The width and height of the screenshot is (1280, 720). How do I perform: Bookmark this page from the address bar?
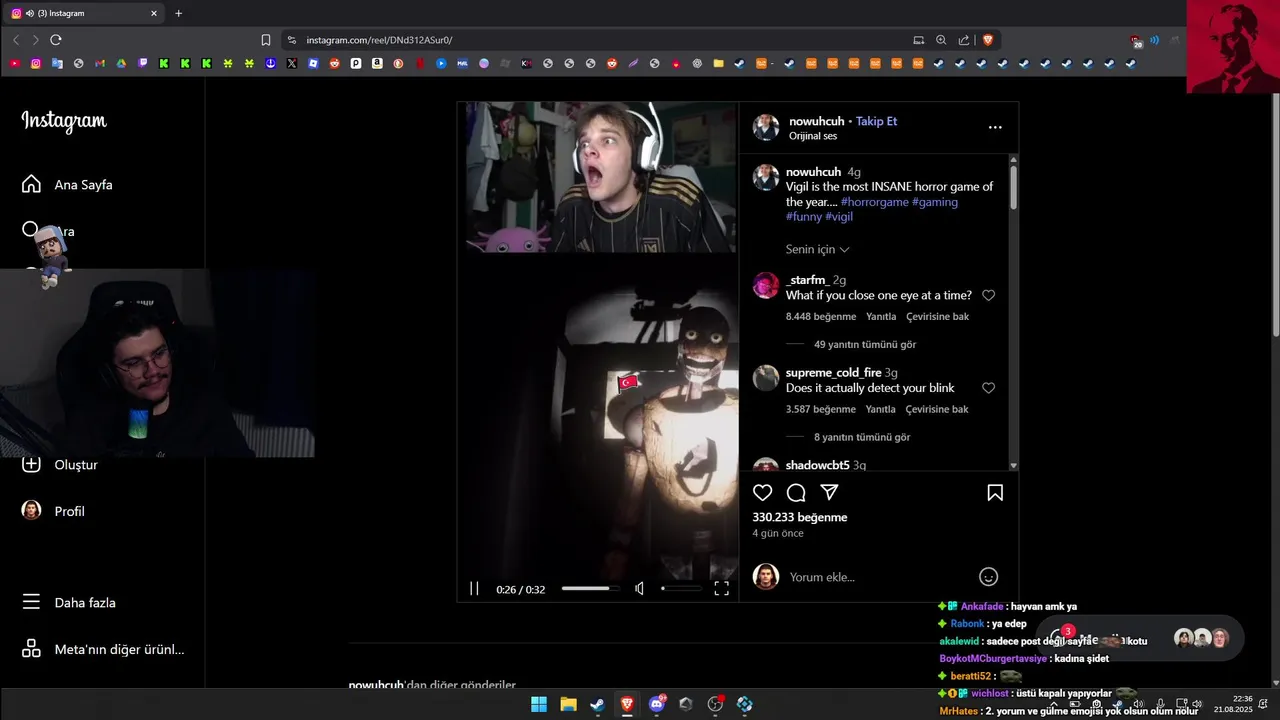266,40
